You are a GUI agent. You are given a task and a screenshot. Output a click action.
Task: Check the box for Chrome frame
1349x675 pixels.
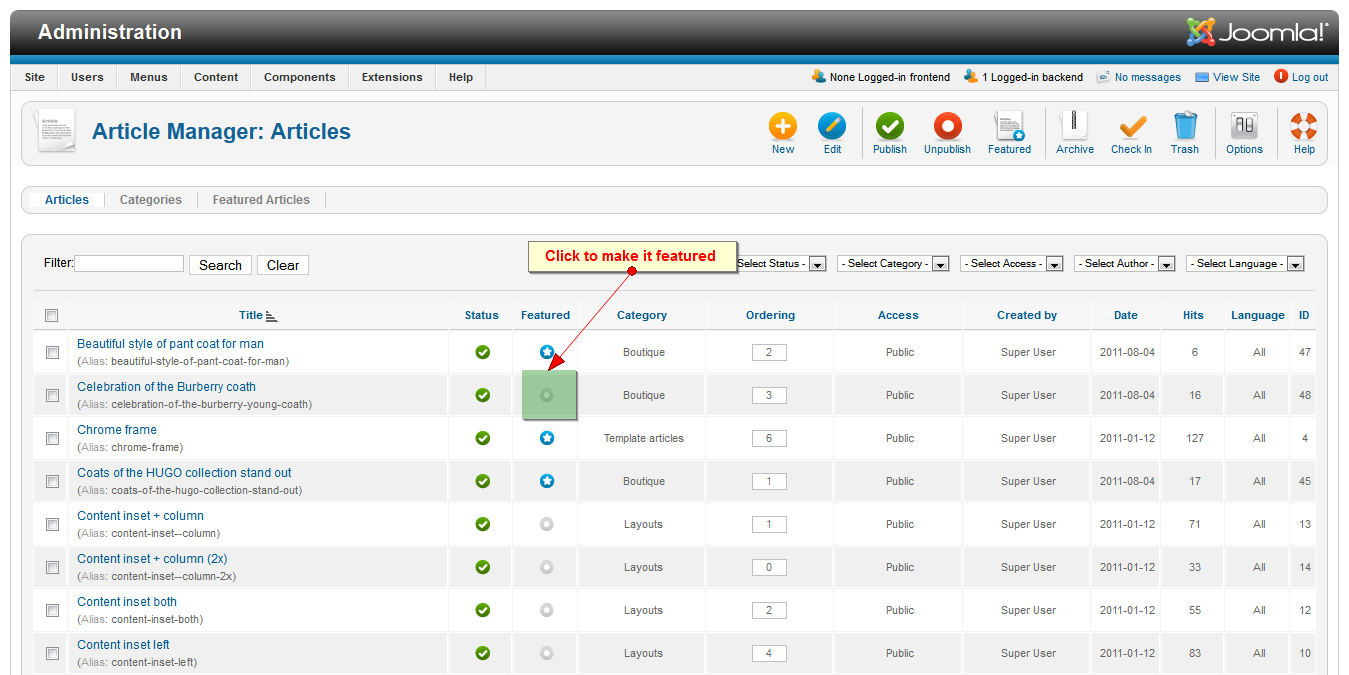point(52,438)
